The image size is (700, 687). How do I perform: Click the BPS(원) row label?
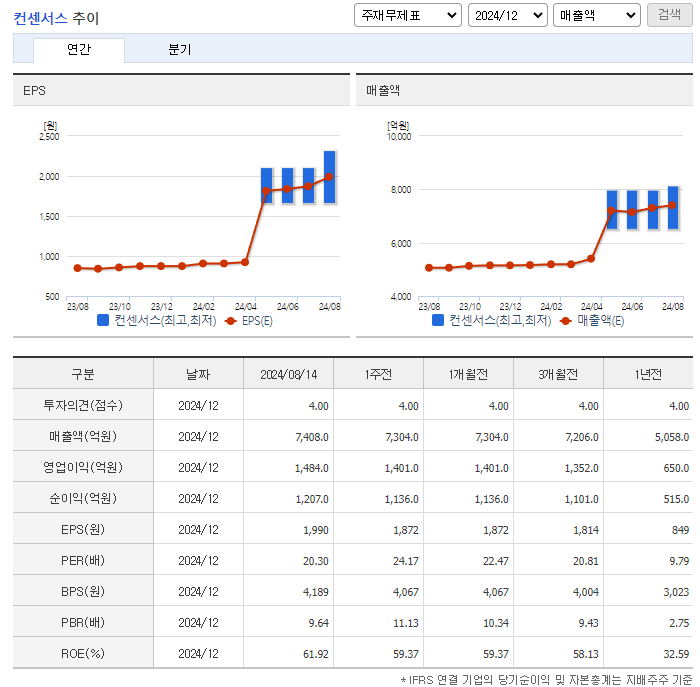click(x=83, y=591)
